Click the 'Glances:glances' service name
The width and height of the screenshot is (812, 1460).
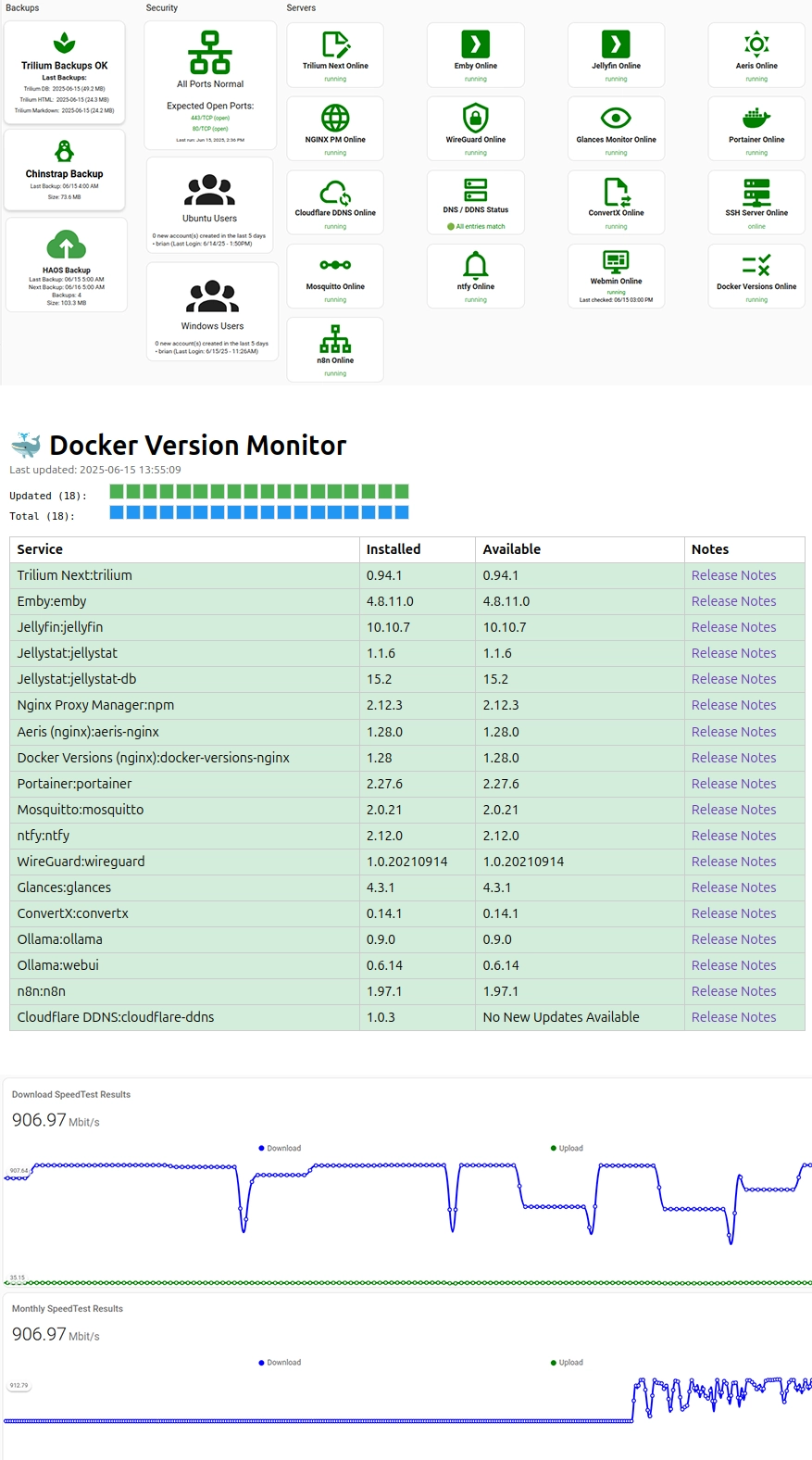tap(64, 887)
